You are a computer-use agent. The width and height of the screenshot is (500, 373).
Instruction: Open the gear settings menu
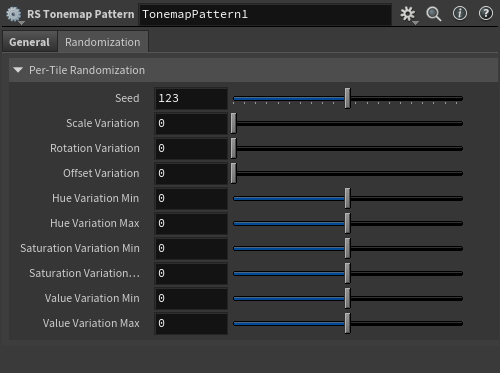(x=408, y=14)
